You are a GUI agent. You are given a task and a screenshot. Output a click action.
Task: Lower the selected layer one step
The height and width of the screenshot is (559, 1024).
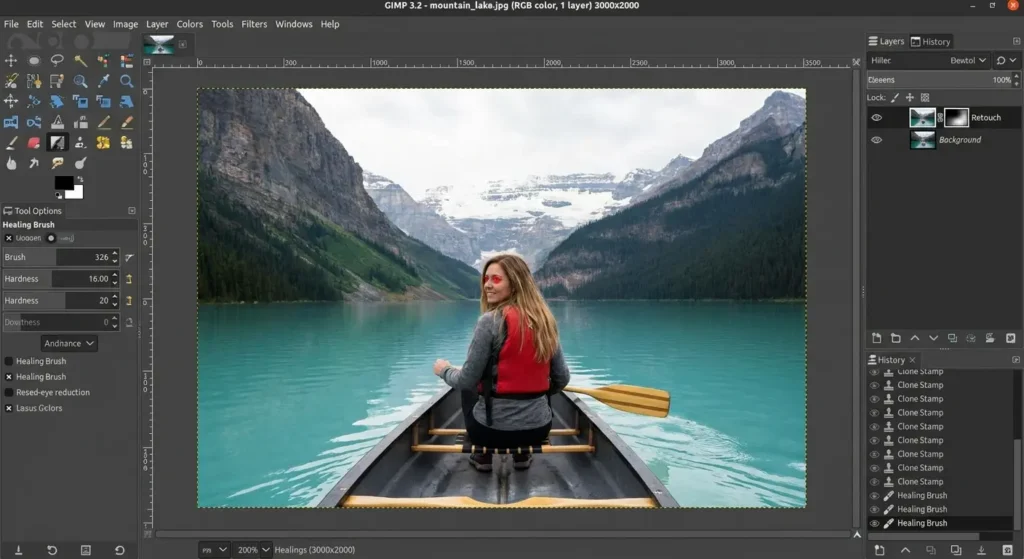click(933, 338)
